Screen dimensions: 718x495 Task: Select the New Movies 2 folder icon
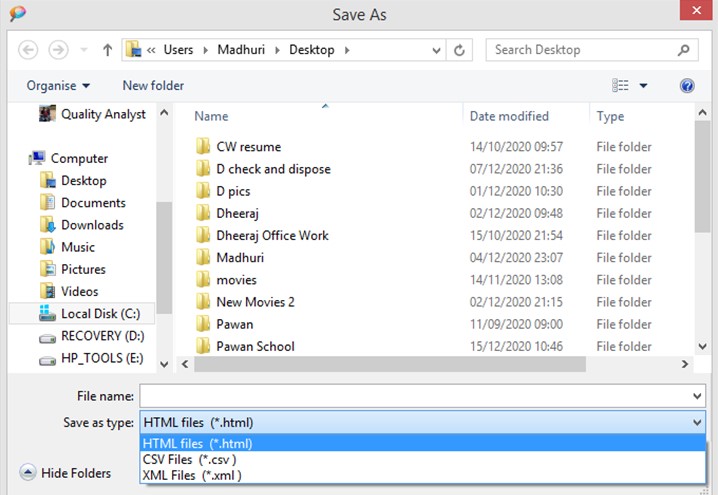tap(203, 302)
